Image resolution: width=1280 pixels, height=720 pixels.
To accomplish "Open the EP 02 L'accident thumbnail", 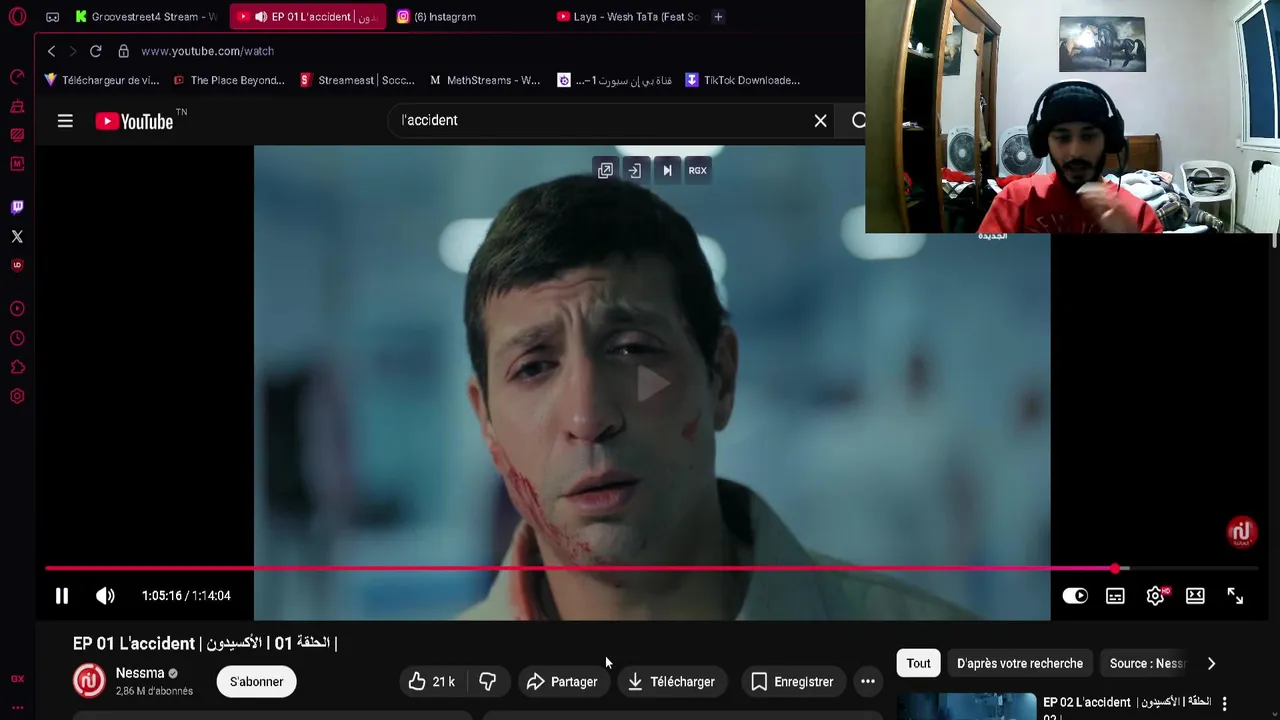I will click(x=966, y=706).
